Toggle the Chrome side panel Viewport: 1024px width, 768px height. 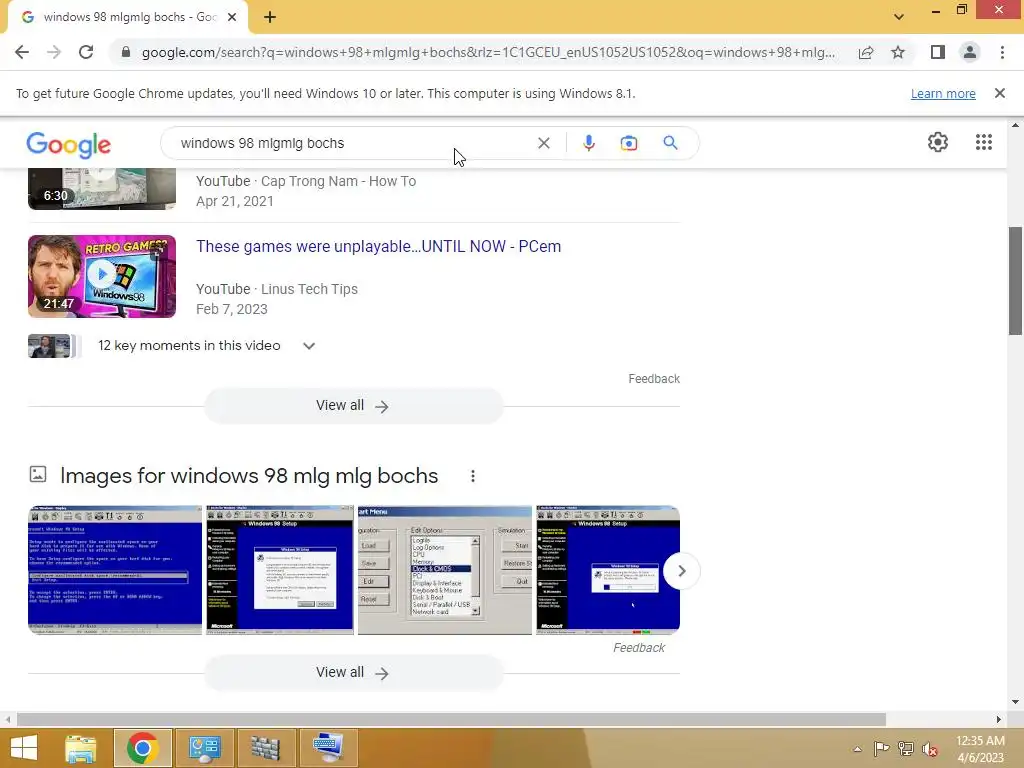[x=937, y=52]
